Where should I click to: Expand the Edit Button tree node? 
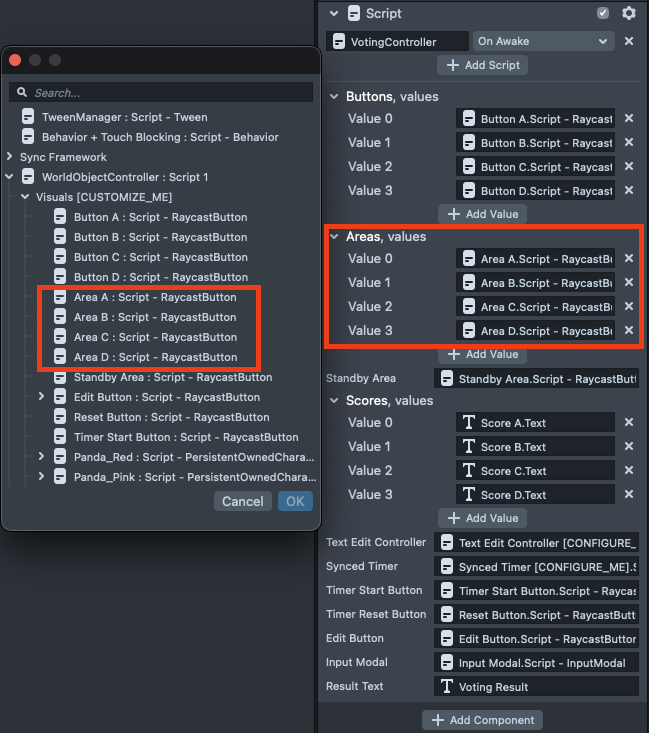41,396
